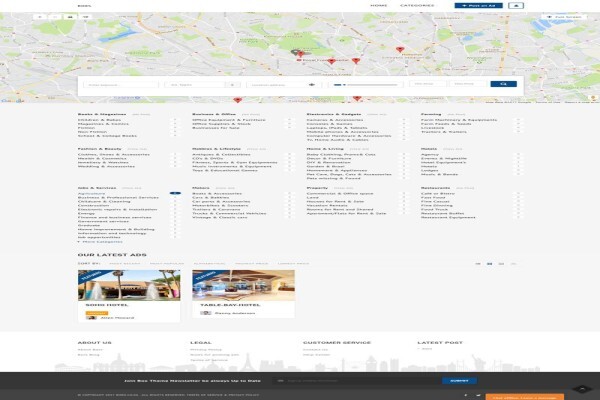Image resolution: width=600 pixels, height=400 pixels.
Task: Click the Twitter icon in the footer
Action: (478, 395)
